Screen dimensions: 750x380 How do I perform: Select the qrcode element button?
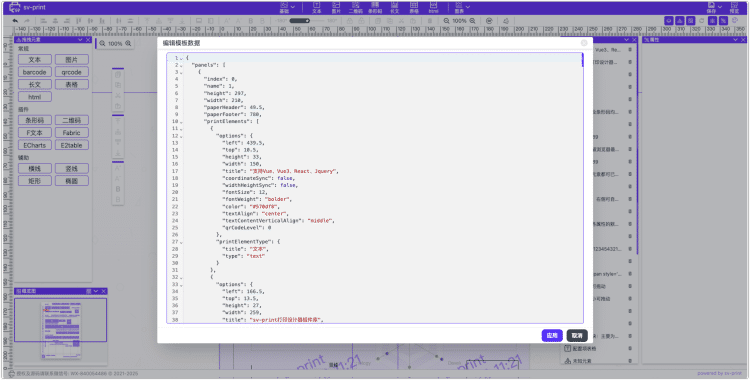coord(71,72)
